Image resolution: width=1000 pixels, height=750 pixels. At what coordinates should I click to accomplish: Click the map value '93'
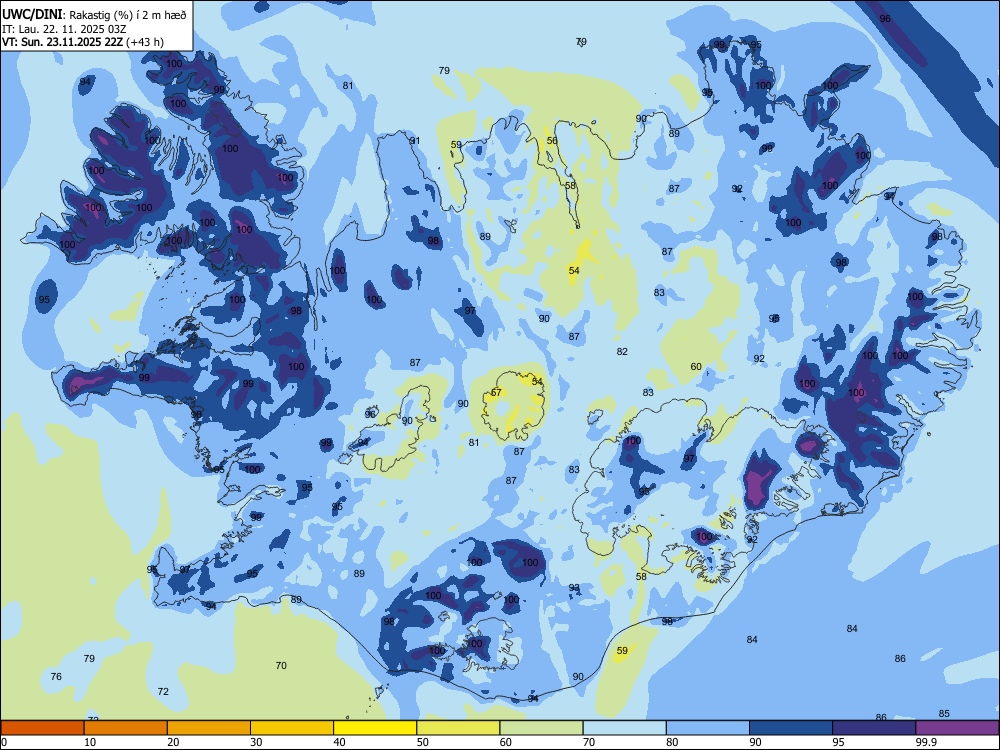tap(574, 588)
